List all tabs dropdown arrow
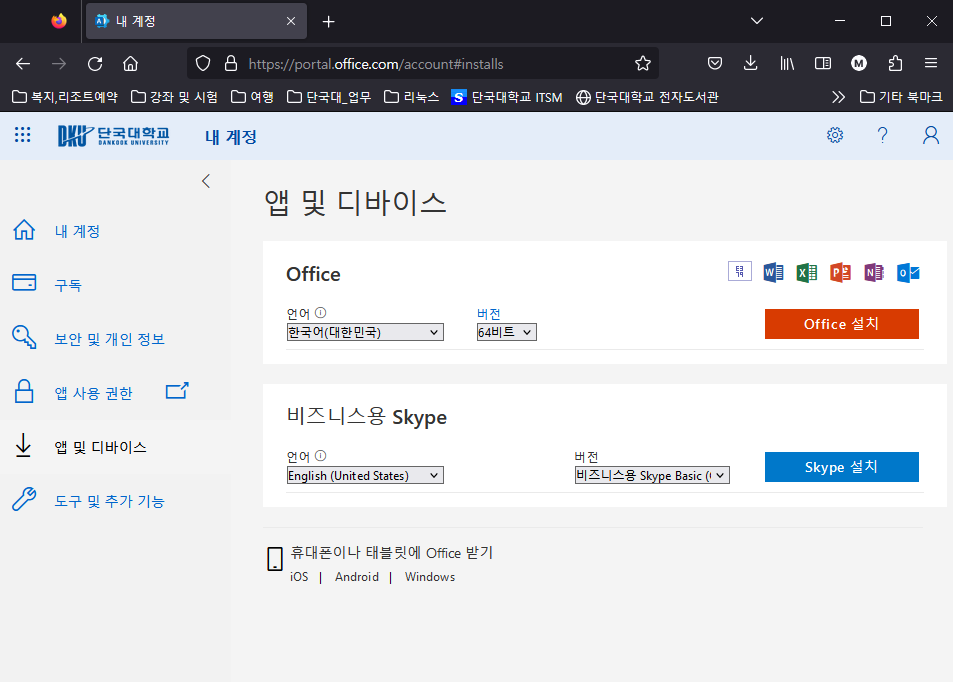The image size is (953, 682). click(x=757, y=21)
